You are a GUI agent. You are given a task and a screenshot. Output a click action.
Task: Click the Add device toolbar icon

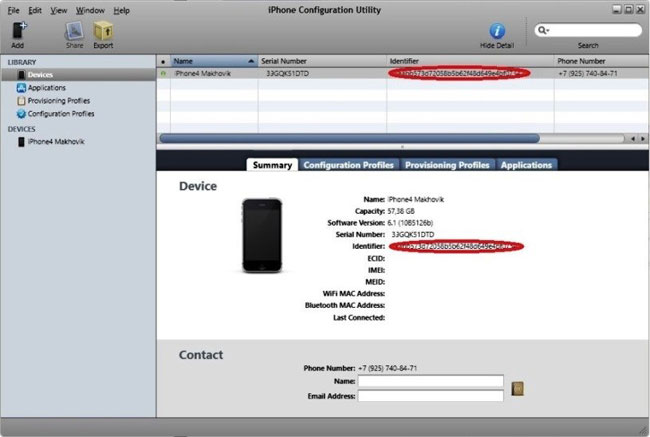(x=19, y=31)
